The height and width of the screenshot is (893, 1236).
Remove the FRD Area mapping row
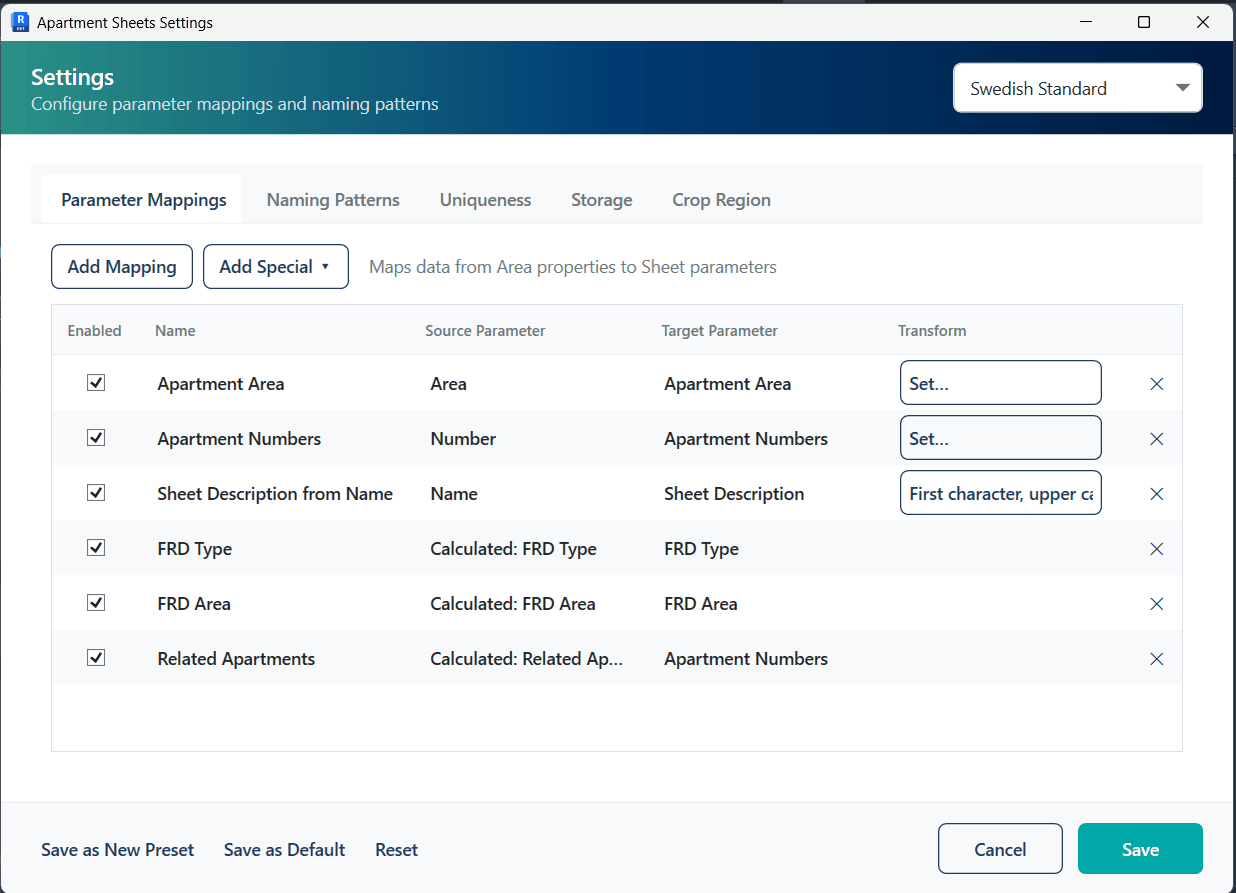coord(1157,604)
